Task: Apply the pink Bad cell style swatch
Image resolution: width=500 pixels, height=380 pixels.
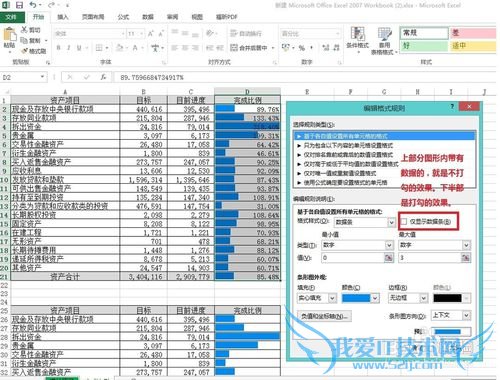Action: tap(473, 33)
